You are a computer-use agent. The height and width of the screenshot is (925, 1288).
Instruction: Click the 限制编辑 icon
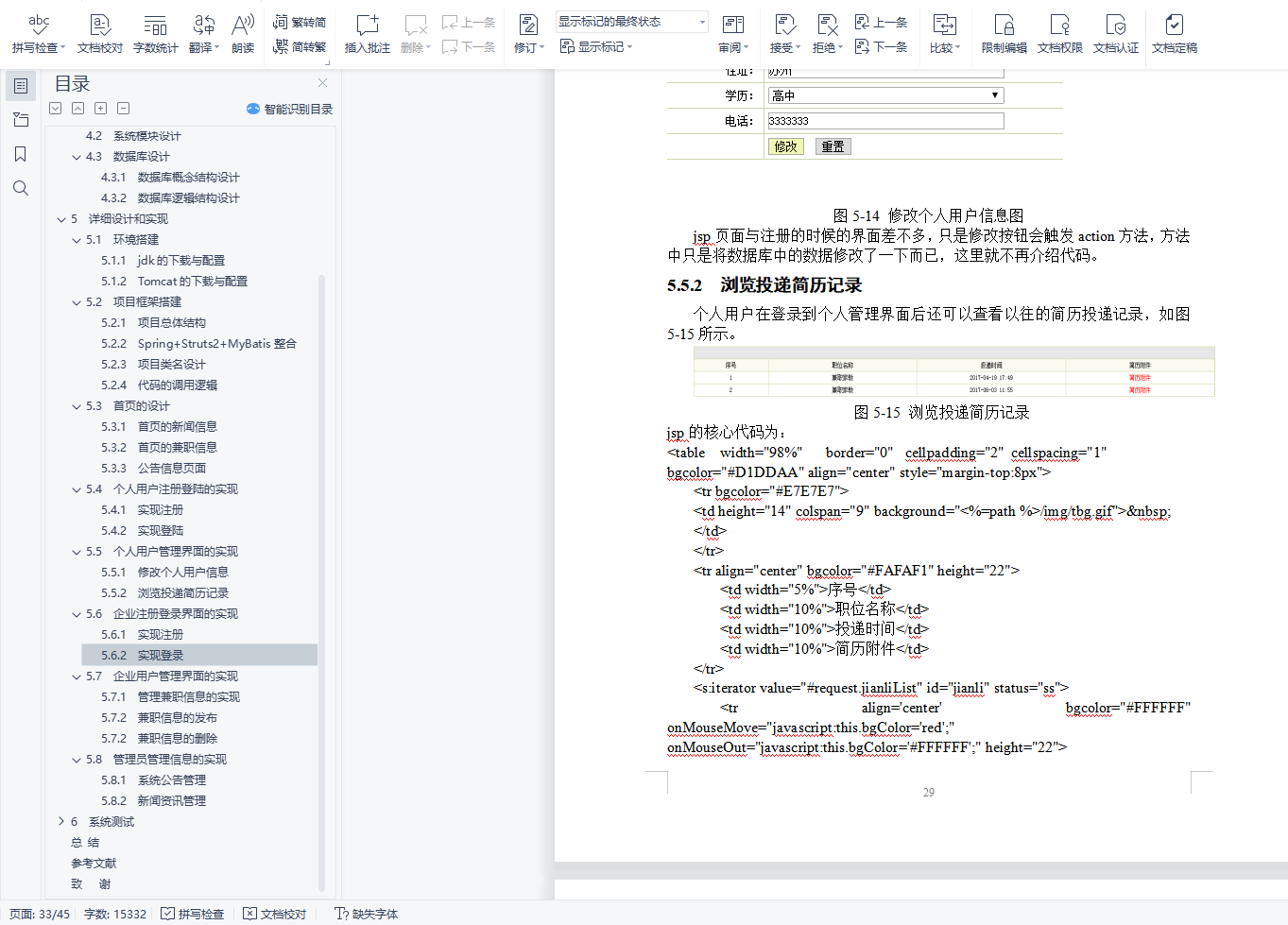tap(1004, 33)
